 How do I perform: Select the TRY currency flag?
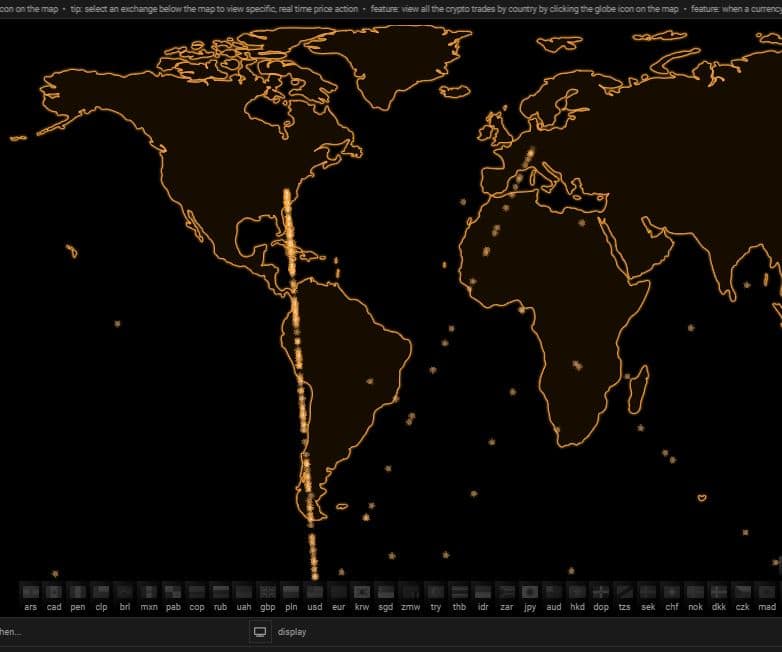click(x=435, y=591)
